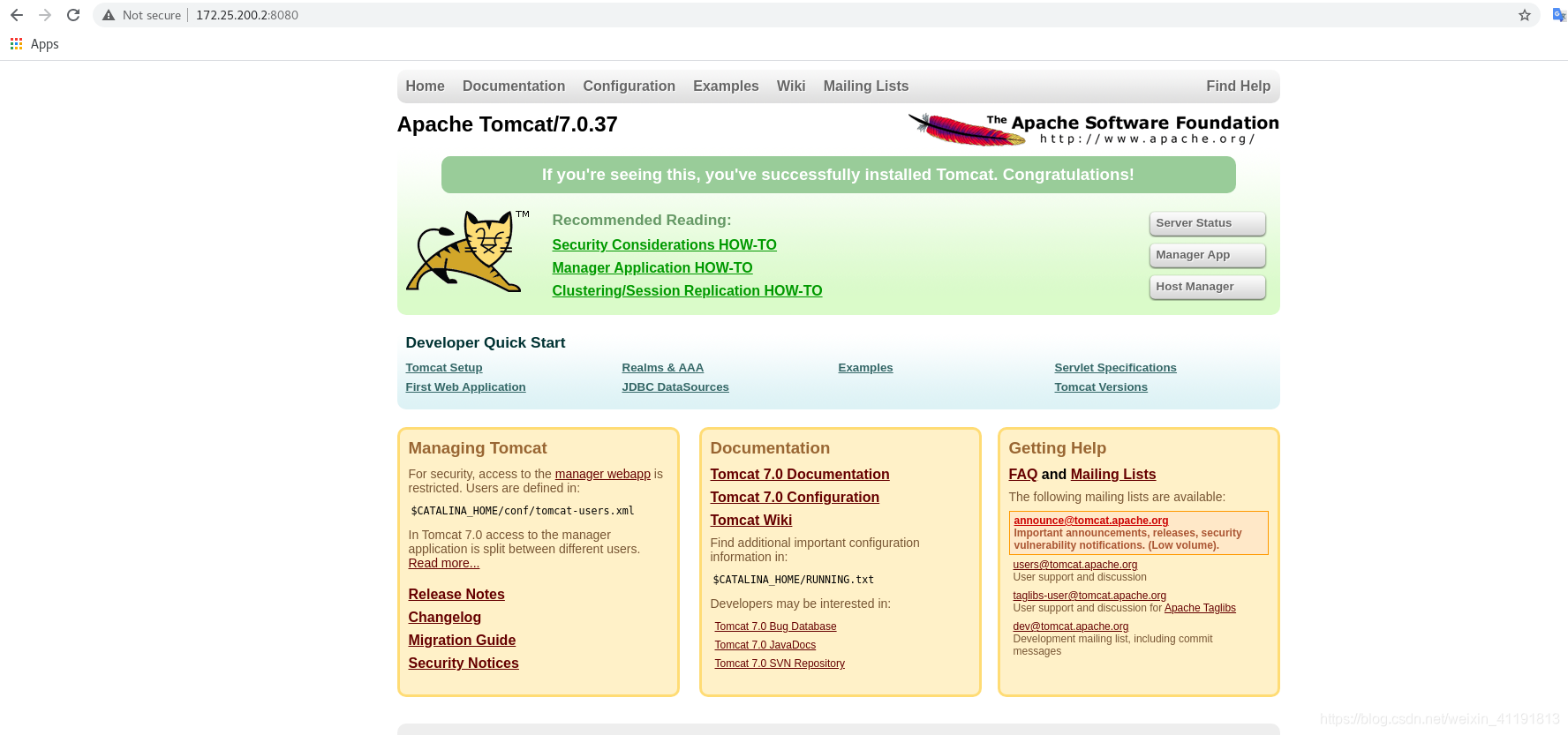This screenshot has width=1568, height=735.
Task: Click the green Congratulations banner text
Action: tap(838, 175)
